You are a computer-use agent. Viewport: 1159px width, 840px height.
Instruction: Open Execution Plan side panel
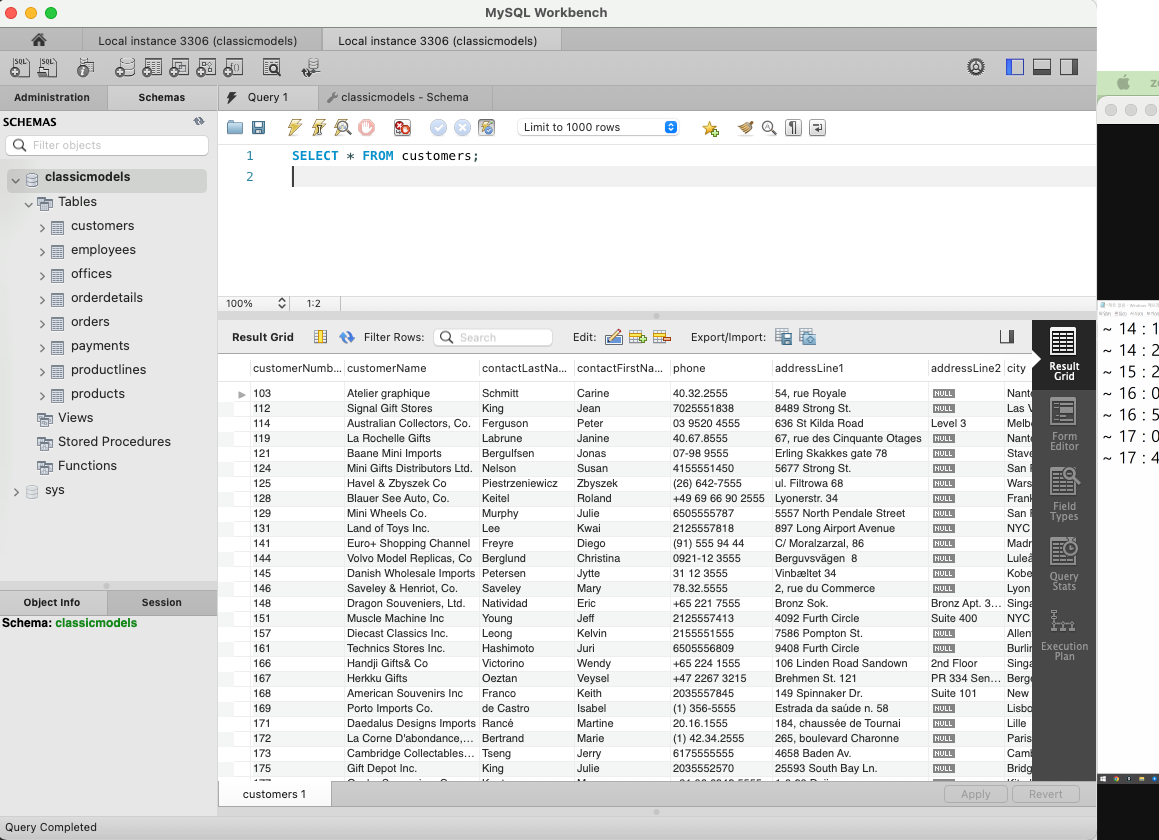coord(1064,634)
